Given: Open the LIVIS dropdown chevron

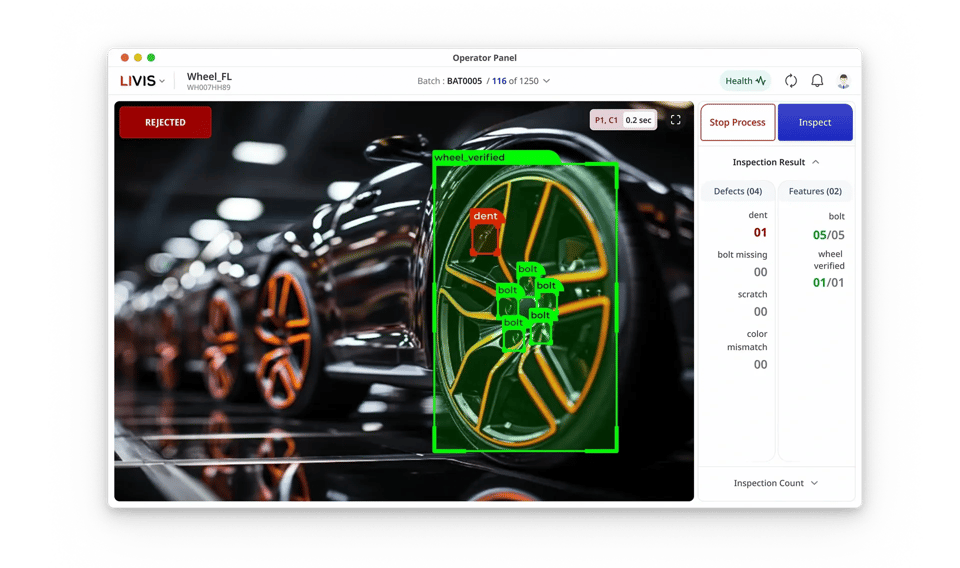Looking at the screenshot, I should (x=162, y=82).
